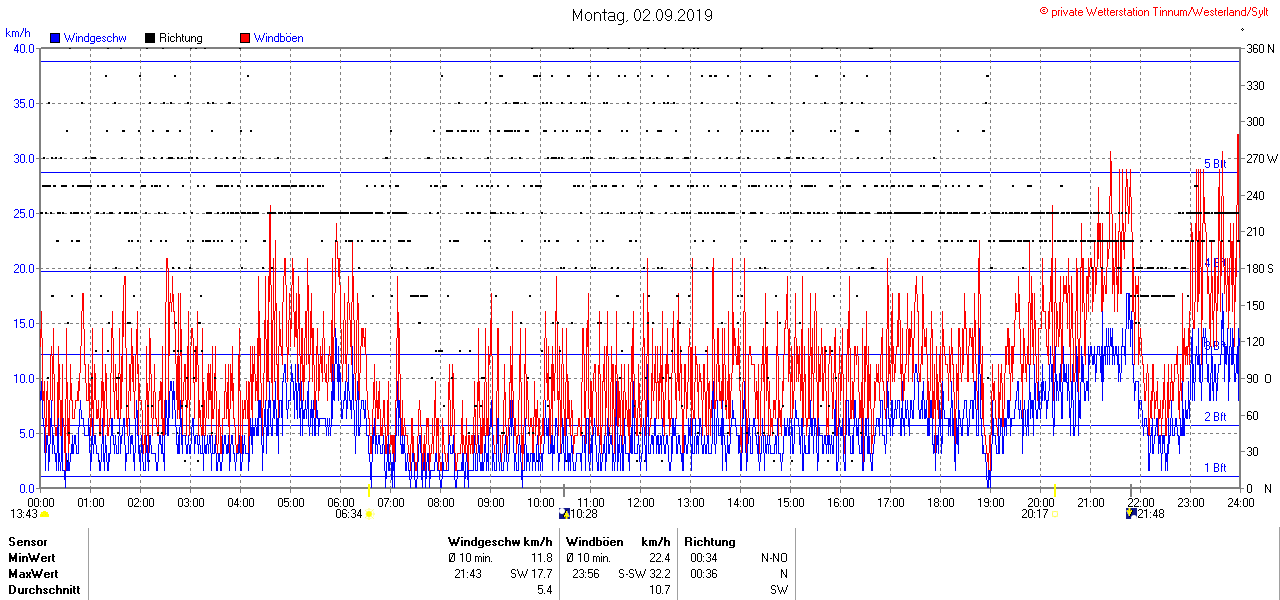
Task: Click the 90 O label on the direction axis
Action: [1258, 379]
